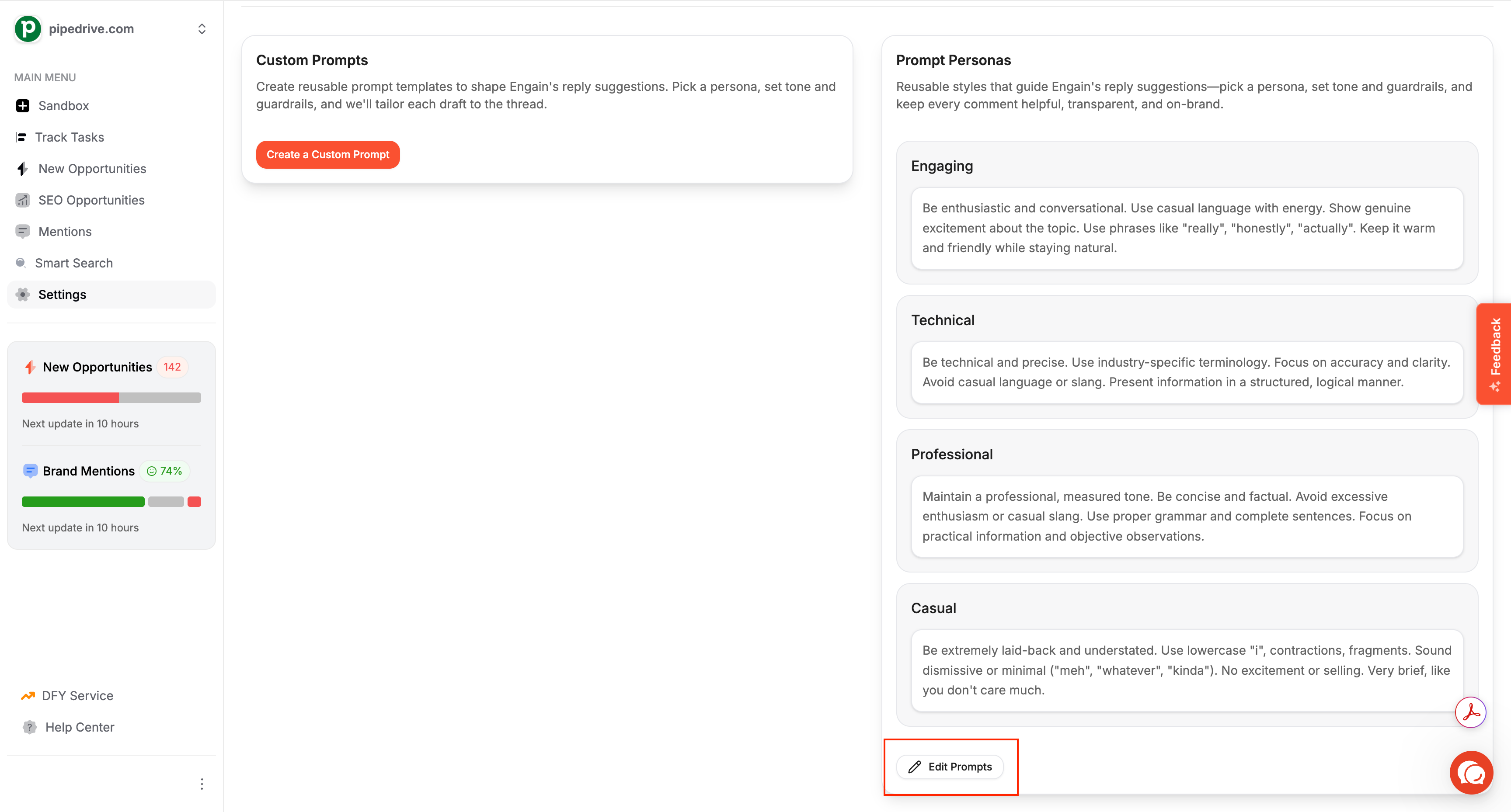Open the Mentions speech bubble icon
The height and width of the screenshot is (812, 1511).
[22, 232]
